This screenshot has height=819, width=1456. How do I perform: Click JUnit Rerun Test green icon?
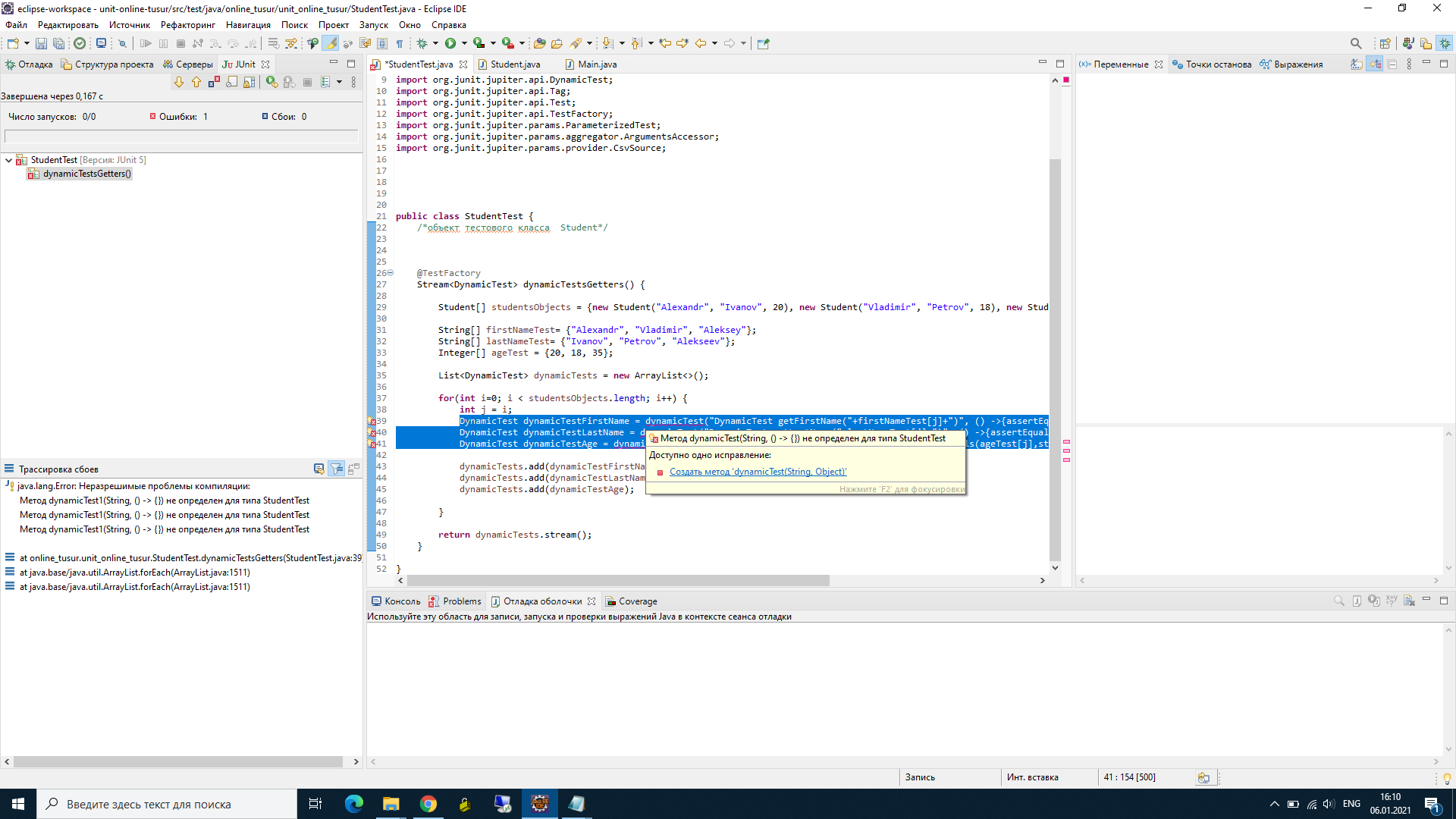tap(271, 82)
